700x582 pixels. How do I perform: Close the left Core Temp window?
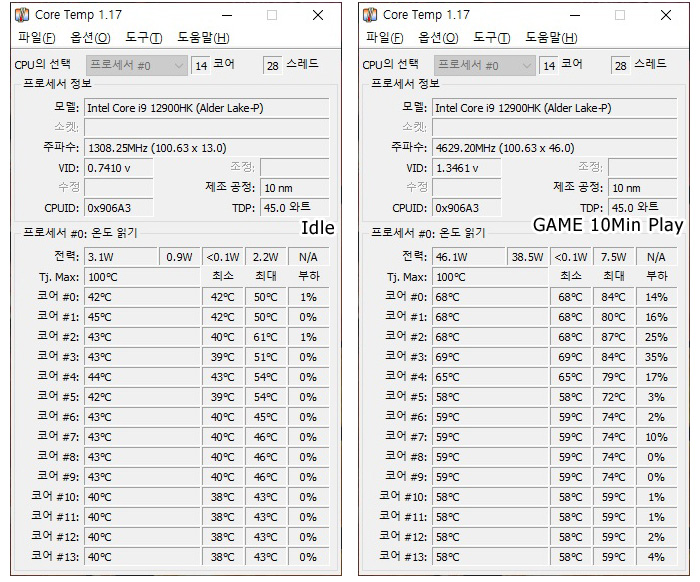pyautogui.click(x=318, y=15)
